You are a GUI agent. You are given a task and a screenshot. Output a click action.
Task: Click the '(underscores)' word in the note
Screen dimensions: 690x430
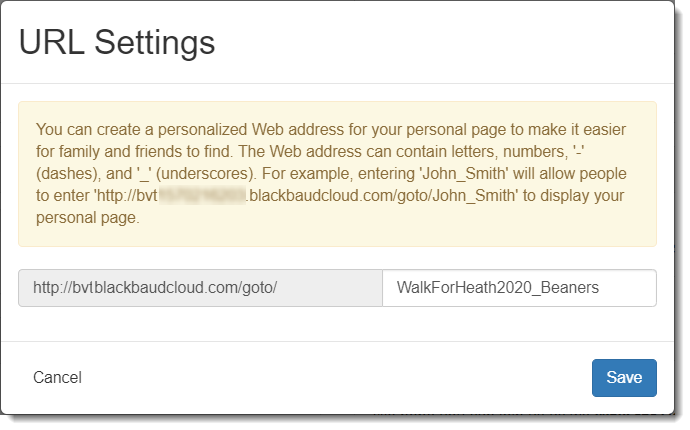(x=206, y=173)
